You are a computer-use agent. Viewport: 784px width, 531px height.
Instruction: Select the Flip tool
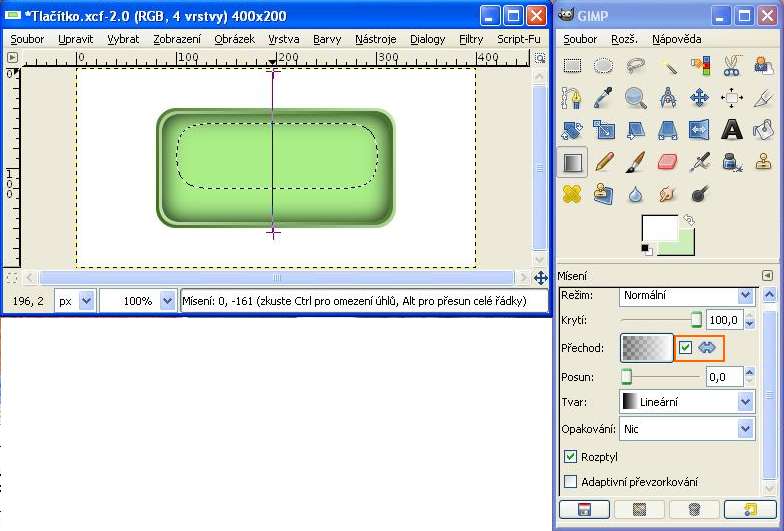[x=700, y=130]
